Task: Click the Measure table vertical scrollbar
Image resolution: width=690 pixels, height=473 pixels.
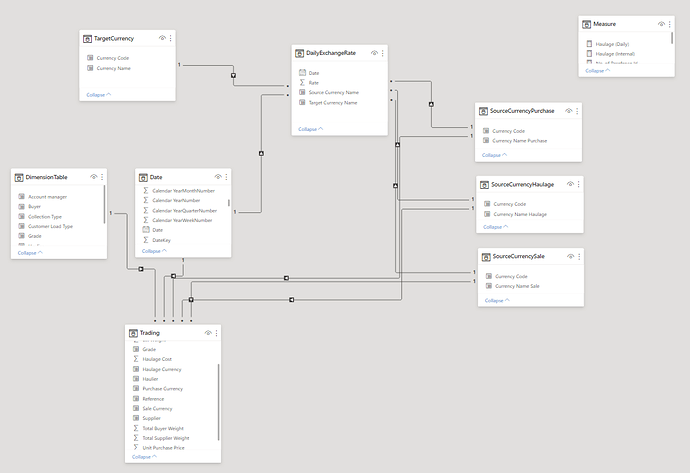Action: click(x=672, y=38)
